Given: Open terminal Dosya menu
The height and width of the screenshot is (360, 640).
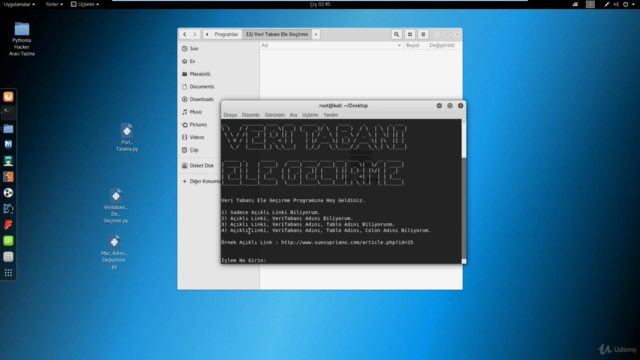Looking at the screenshot, I should tap(230, 115).
